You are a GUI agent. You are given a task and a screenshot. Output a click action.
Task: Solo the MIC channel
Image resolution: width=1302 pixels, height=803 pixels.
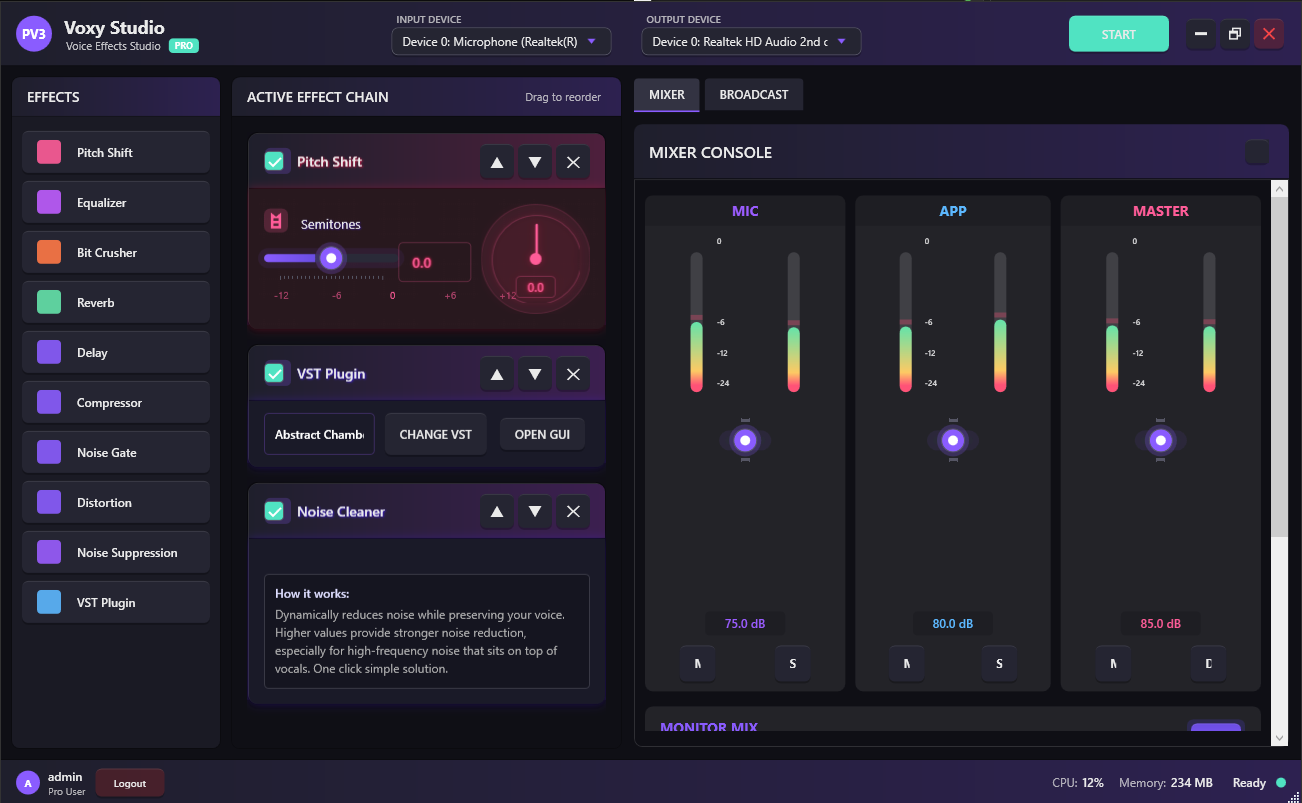pos(793,664)
